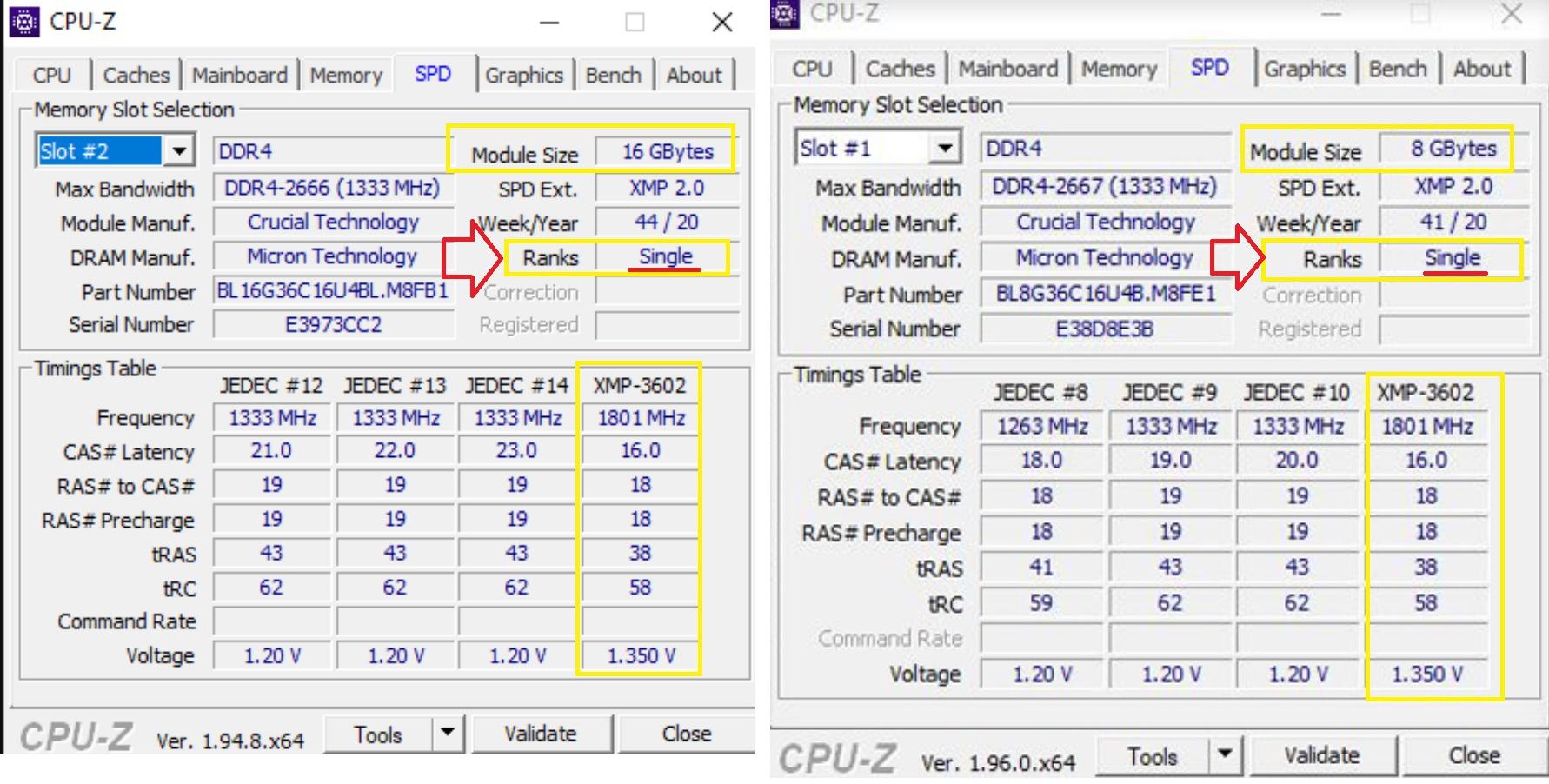The image size is (1549, 784).
Task: Switch to CPU tab in right window
Action: (812, 69)
